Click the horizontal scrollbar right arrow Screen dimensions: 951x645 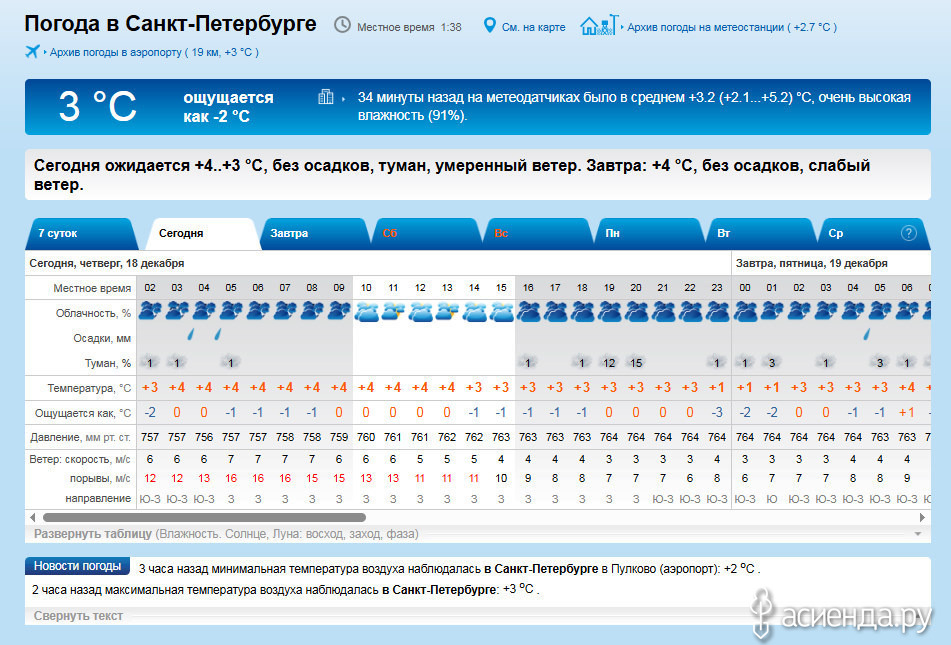tap(923, 517)
